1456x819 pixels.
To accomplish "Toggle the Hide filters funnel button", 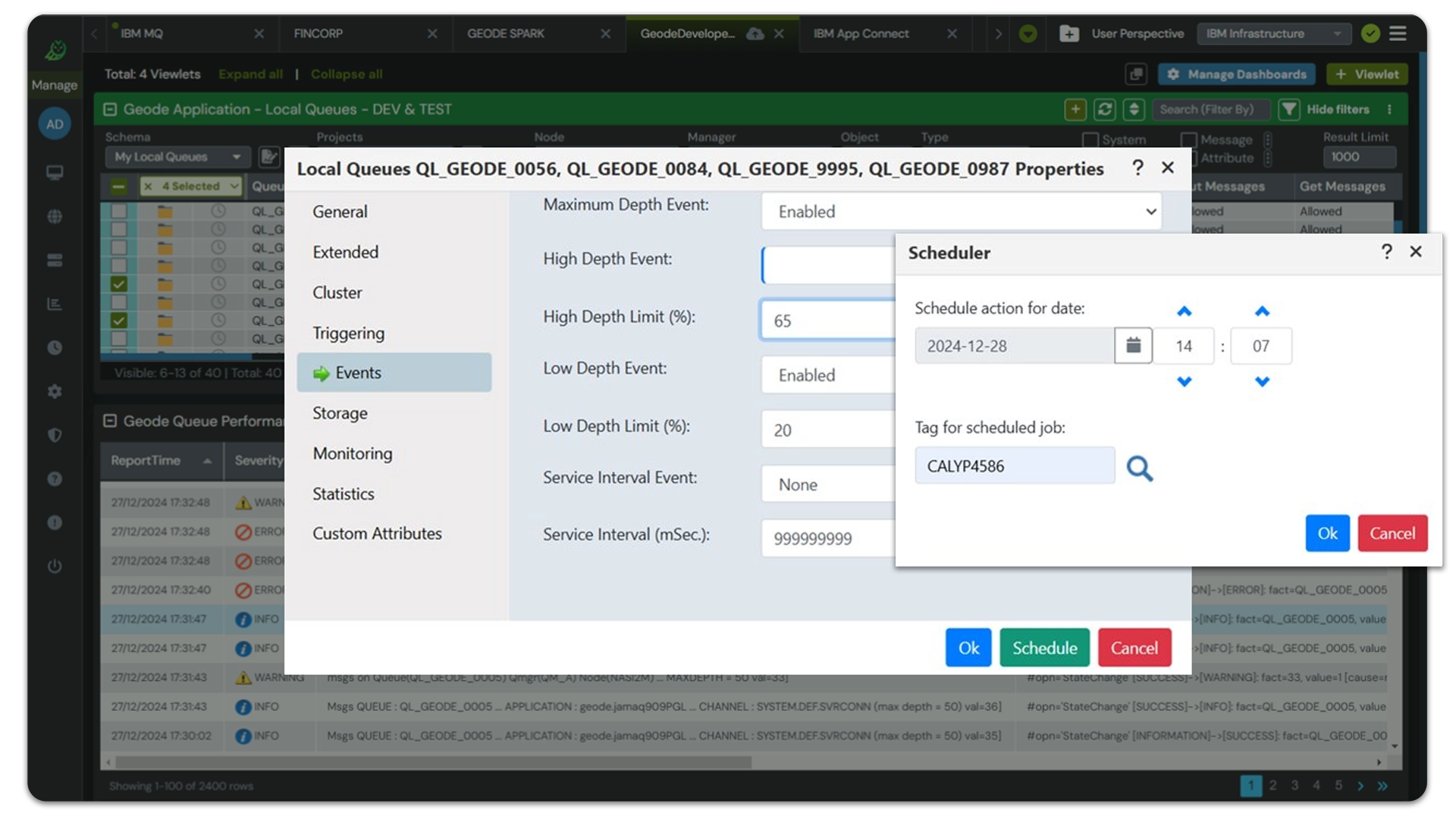I will [1288, 109].
